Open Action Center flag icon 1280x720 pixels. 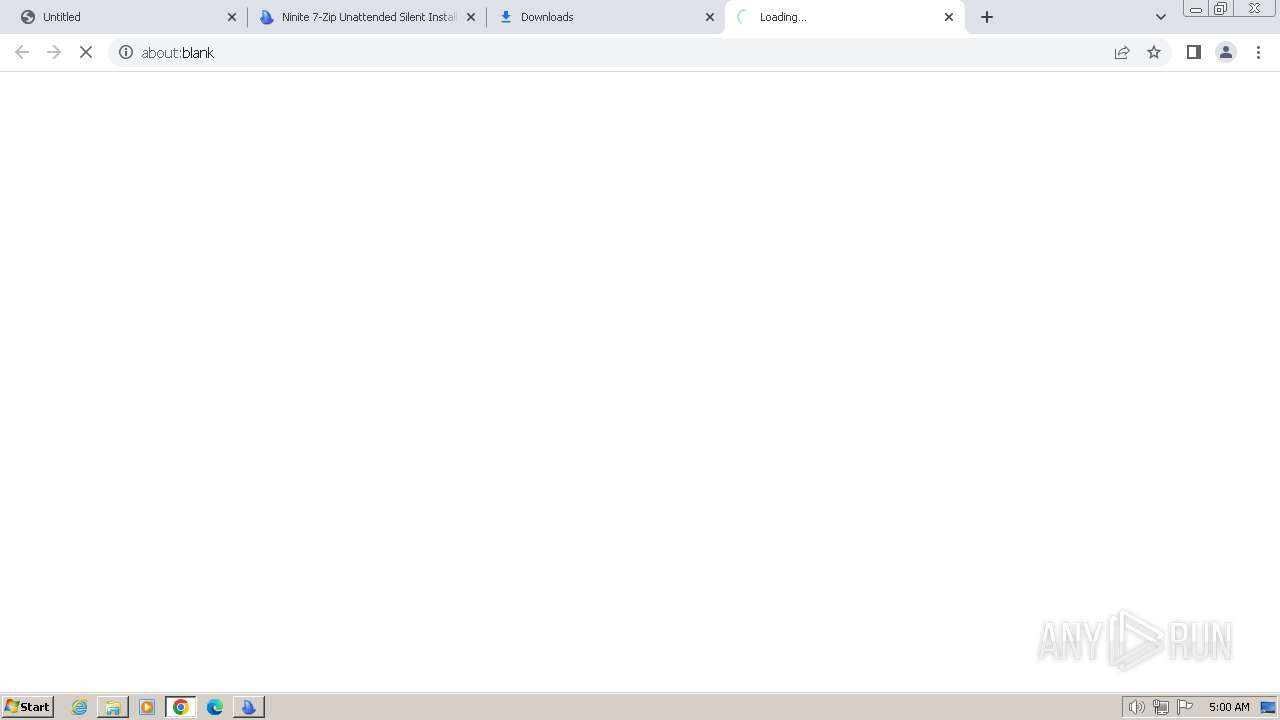[x=1185, y=707]
